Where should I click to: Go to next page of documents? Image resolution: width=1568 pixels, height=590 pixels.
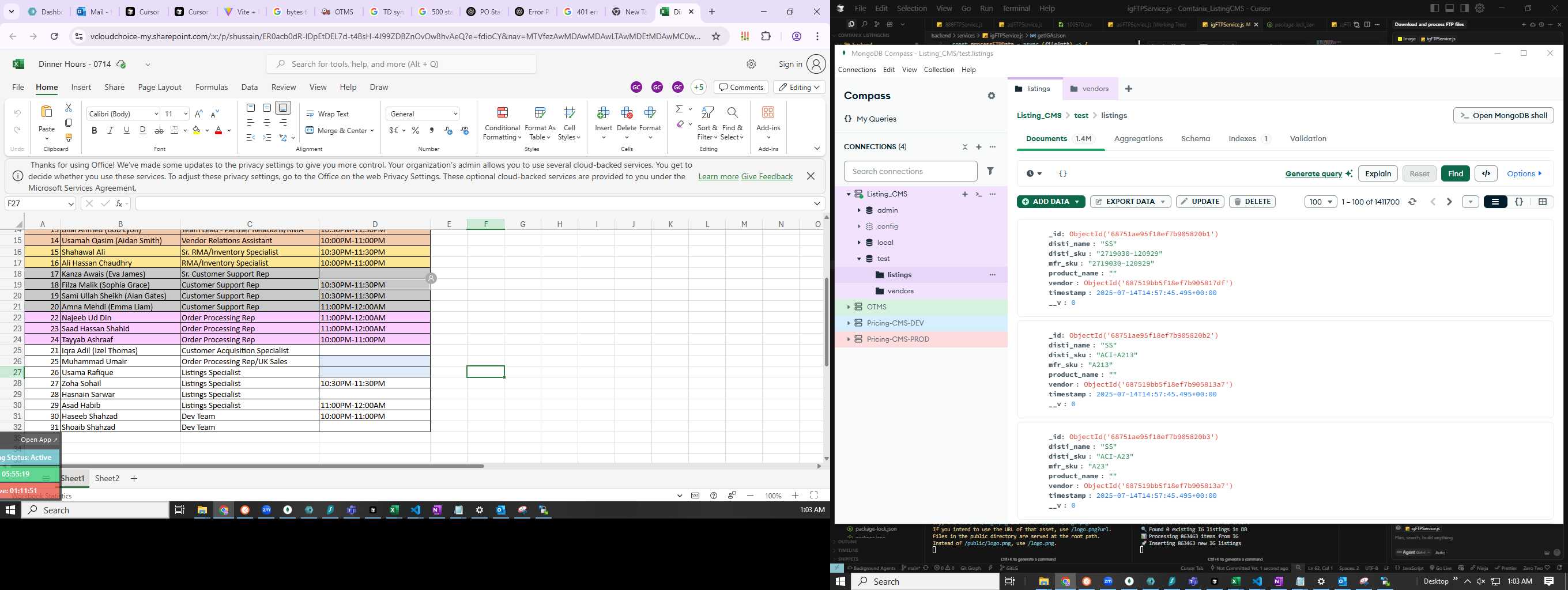pos(1449,202)
